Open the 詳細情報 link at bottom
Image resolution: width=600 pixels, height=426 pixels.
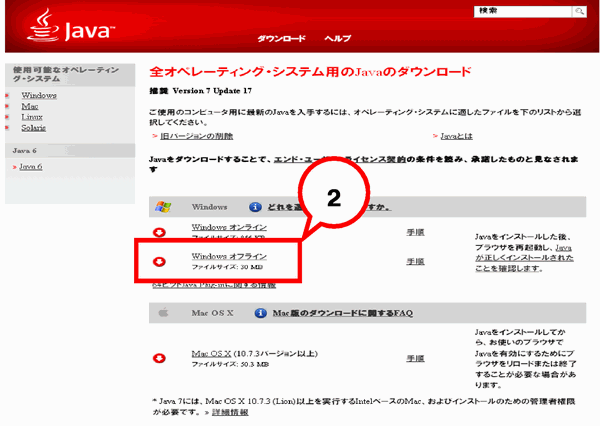point(230,412)
